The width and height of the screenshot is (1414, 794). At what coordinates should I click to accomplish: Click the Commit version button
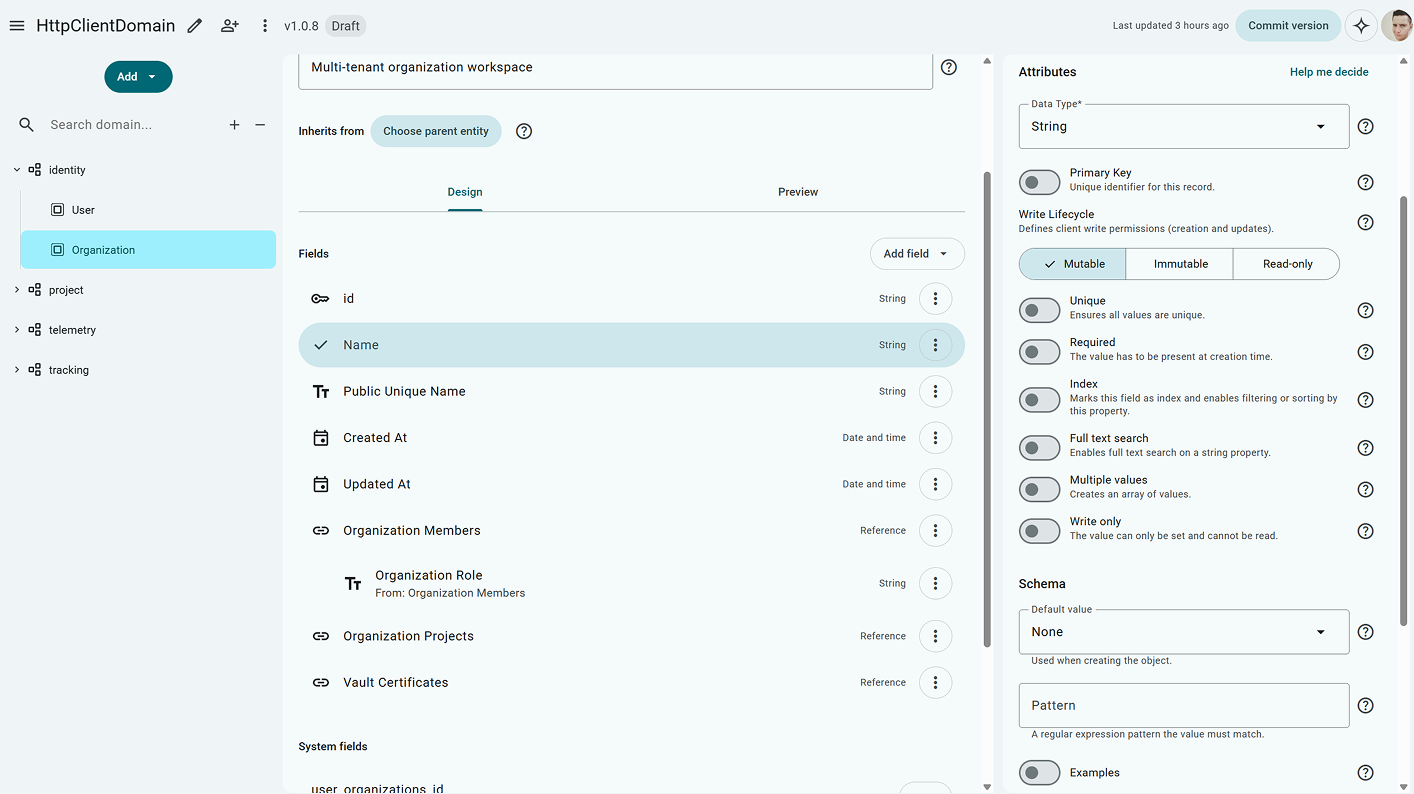[1288, 26]
